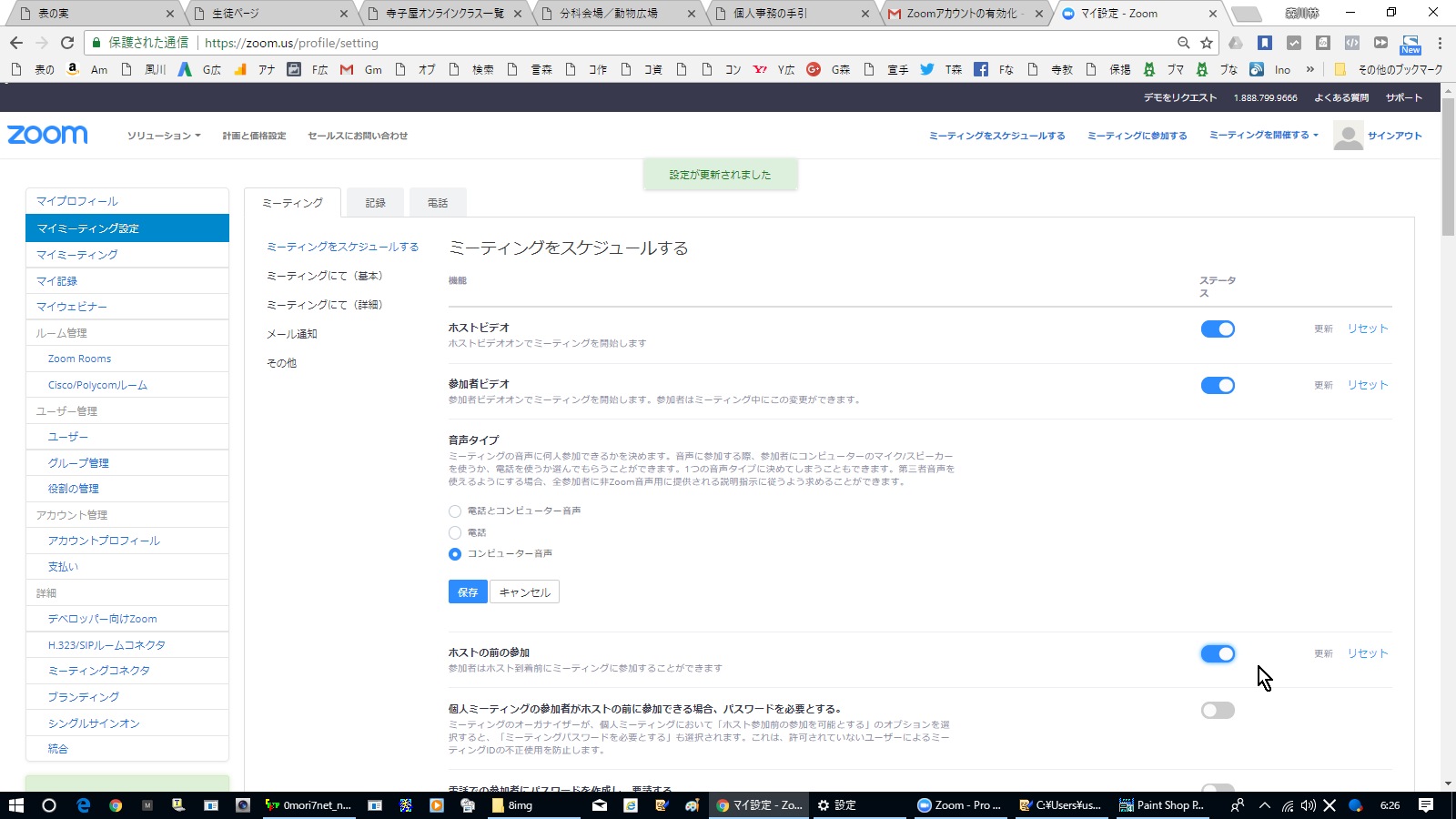Open the Windows Start menu
The width and height of the screenshot is (1456, 819).
coord(15,805)
